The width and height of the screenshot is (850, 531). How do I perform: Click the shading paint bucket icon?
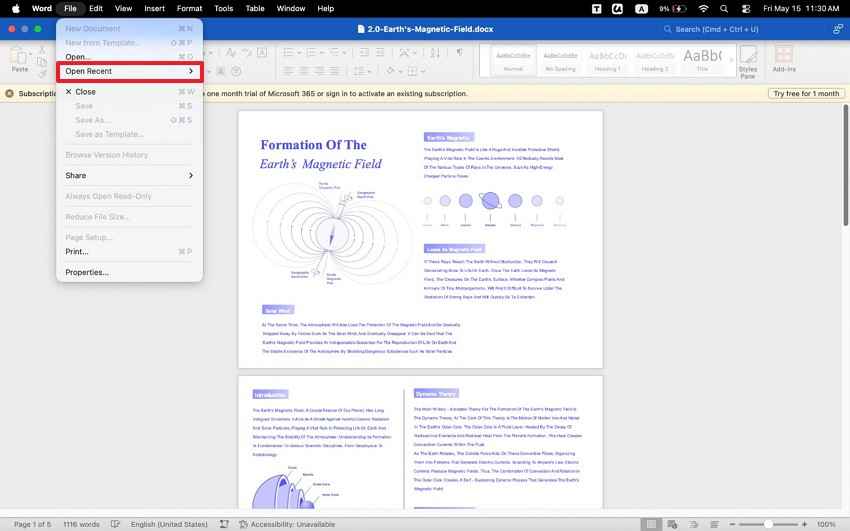391,71
